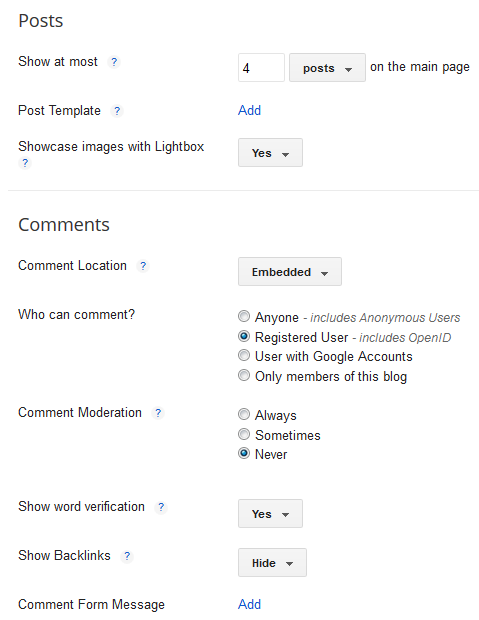Open Show word verification help icon
The height and width of the screenshot is (620, 479).
(161, 507)
